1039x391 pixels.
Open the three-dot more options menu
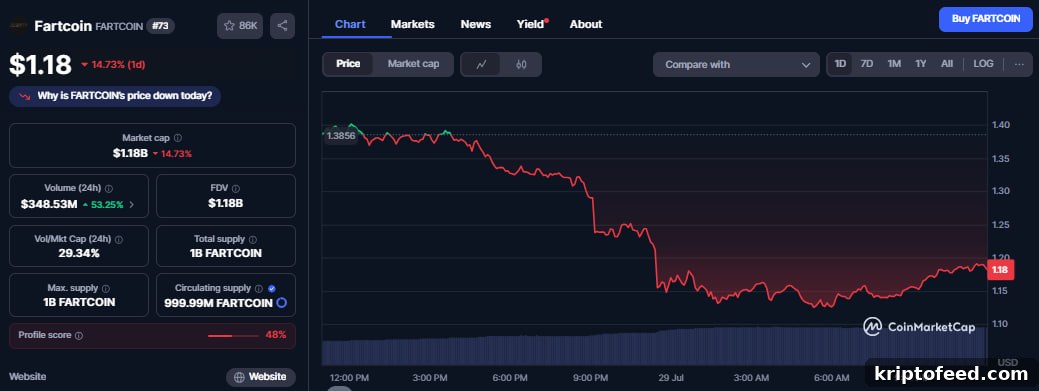pyautogui.click(x=1019, y=64)
